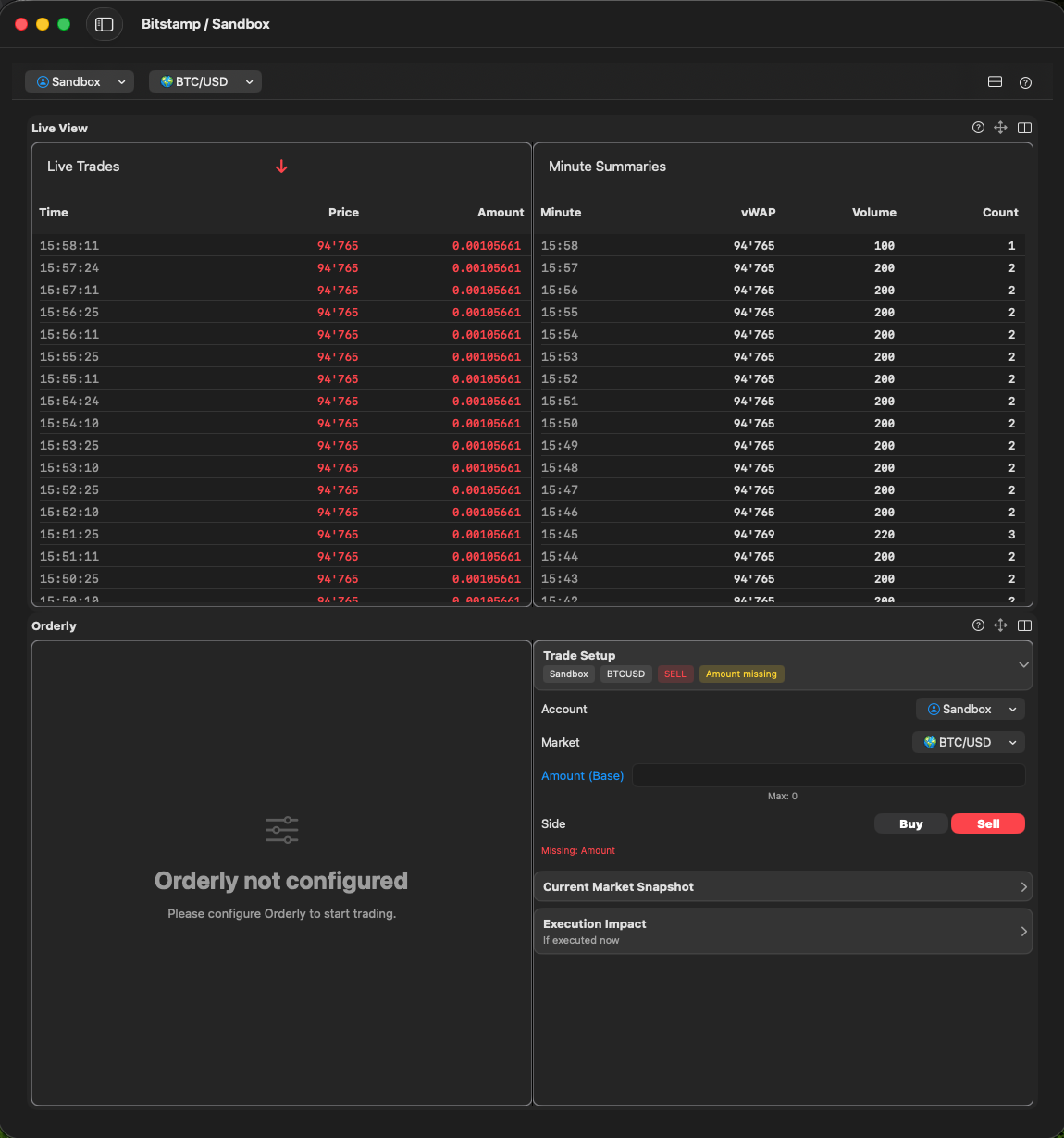The height and width of the screenshot is (1138, 1064).
Task: Collapse the Trade Setup section
Action: (1022, 664)
